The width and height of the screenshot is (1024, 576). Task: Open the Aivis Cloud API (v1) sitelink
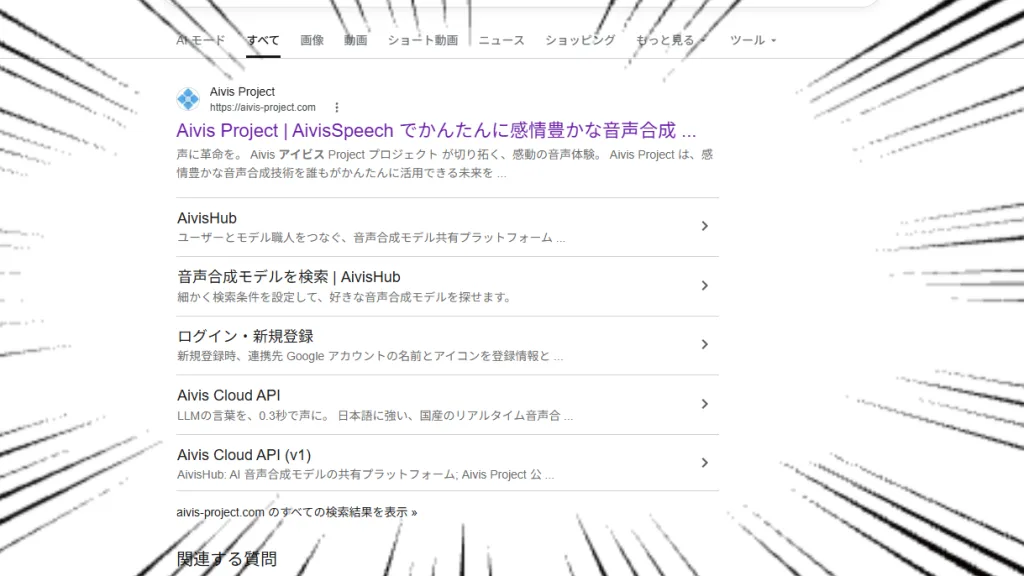tap(244, 455)
